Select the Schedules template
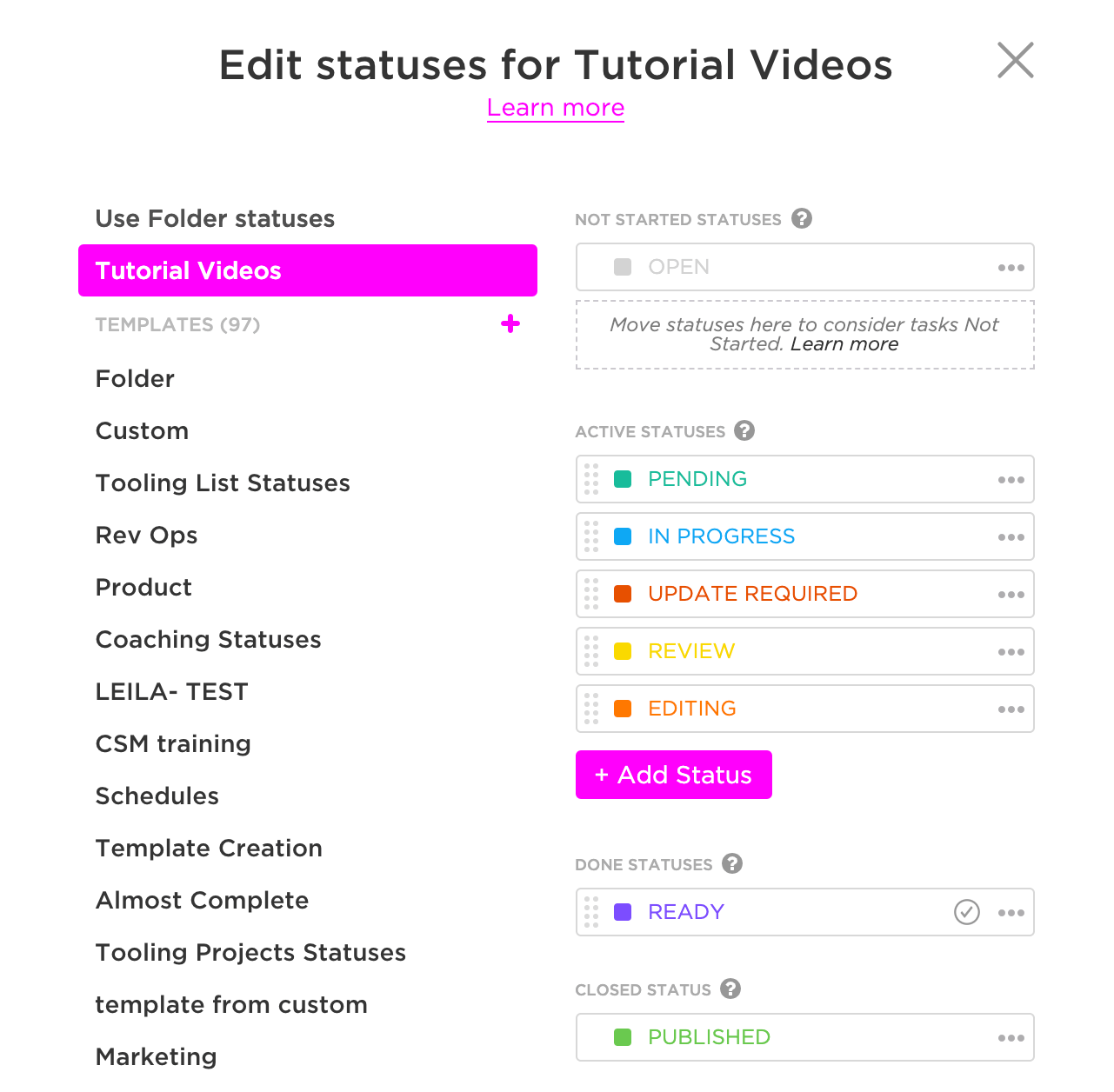Viewport: 1114px width, 1092px height. (157, 796)
